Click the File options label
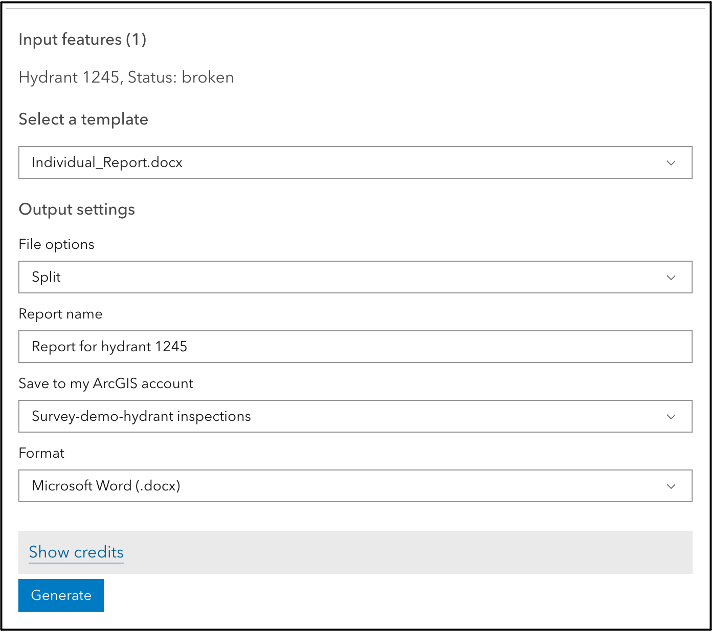The image size is (712, 632). pos(56,244)
